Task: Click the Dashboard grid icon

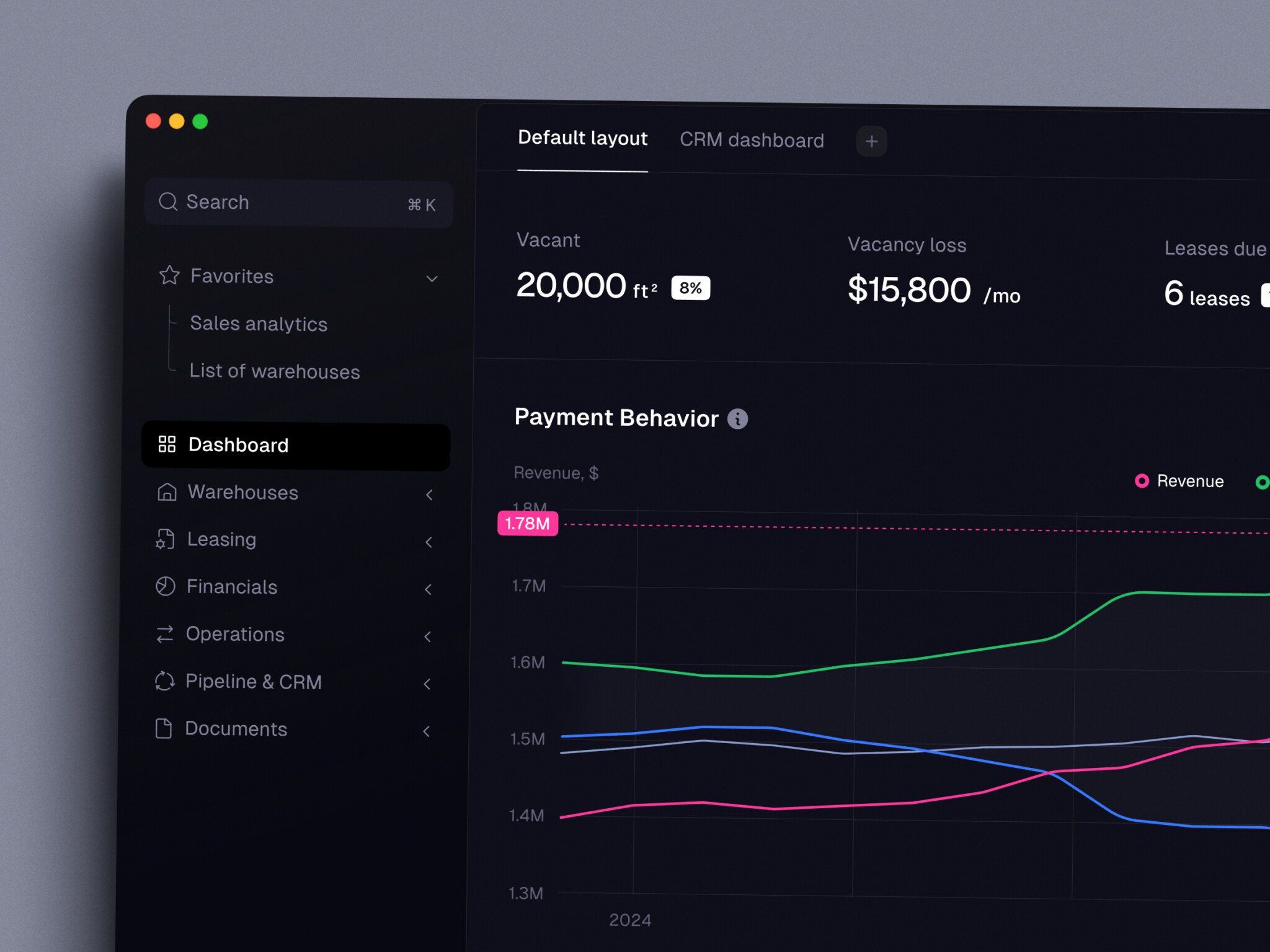Action: (167, 444)
